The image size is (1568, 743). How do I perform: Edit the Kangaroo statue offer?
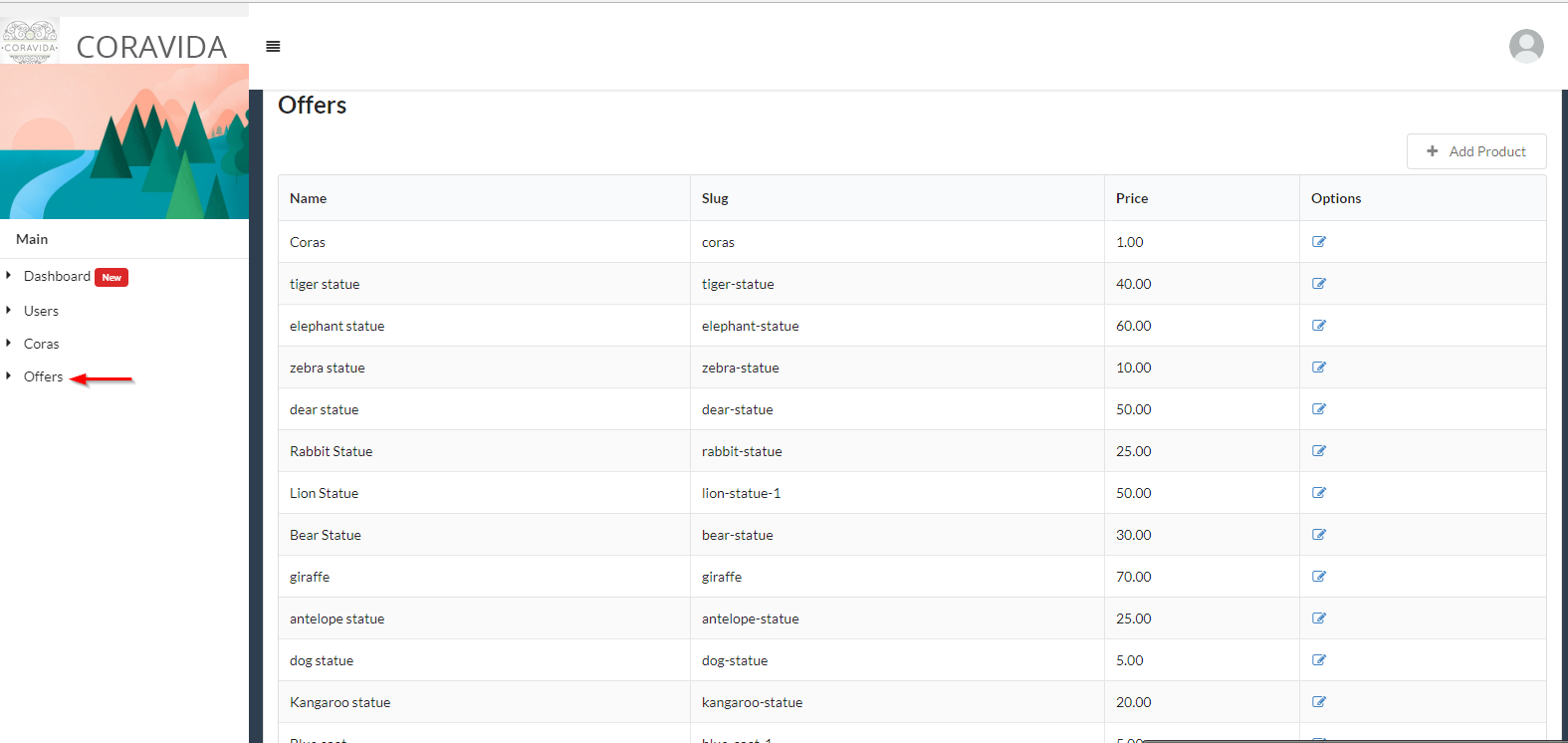coord(1319,702)
